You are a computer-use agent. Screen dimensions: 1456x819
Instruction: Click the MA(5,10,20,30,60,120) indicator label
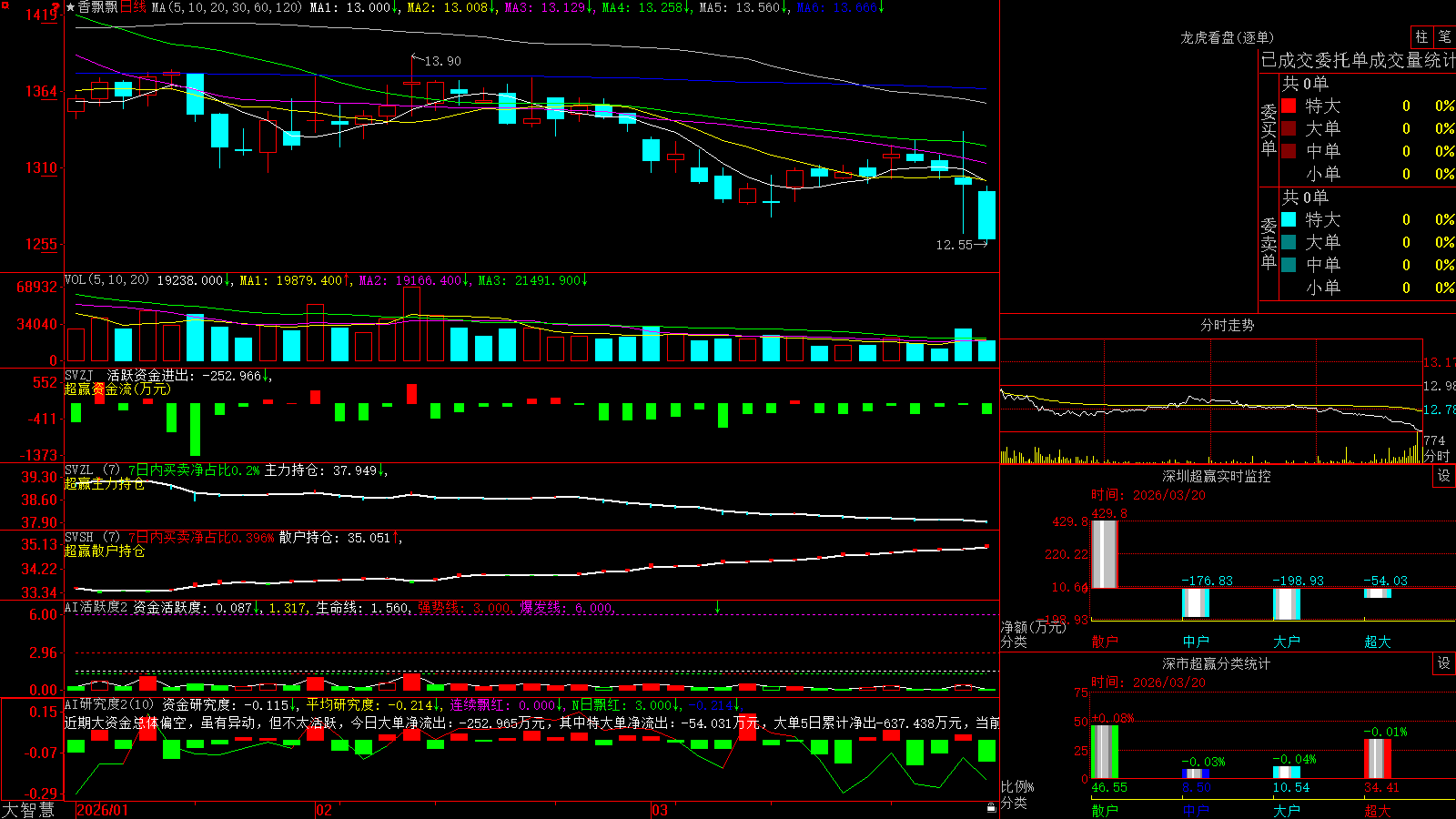click(x=227, y=7)
